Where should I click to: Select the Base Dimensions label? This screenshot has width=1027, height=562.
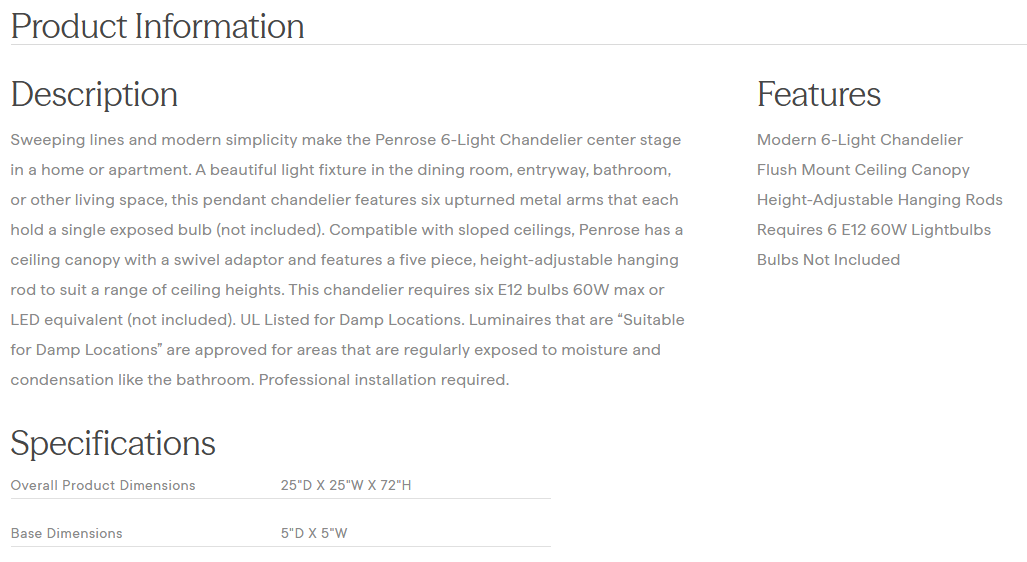(x=66, y=534)
